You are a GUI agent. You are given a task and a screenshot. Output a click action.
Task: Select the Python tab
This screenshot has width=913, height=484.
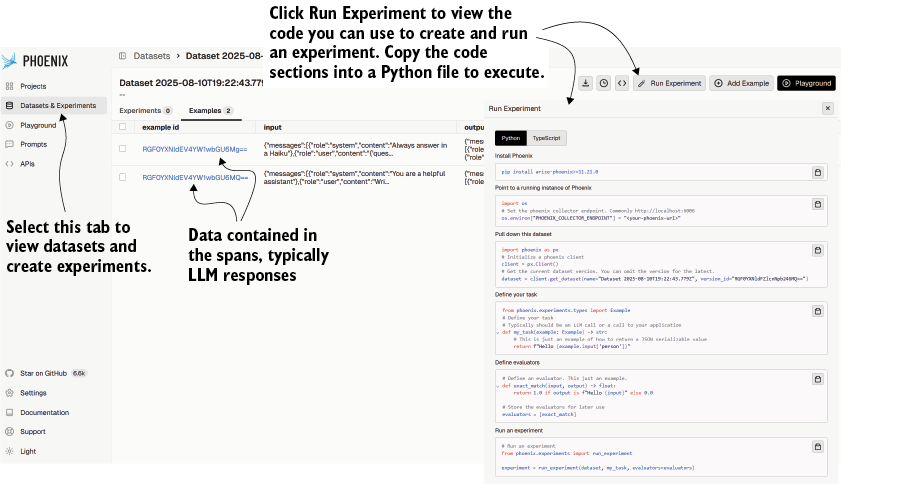point(511,138)
